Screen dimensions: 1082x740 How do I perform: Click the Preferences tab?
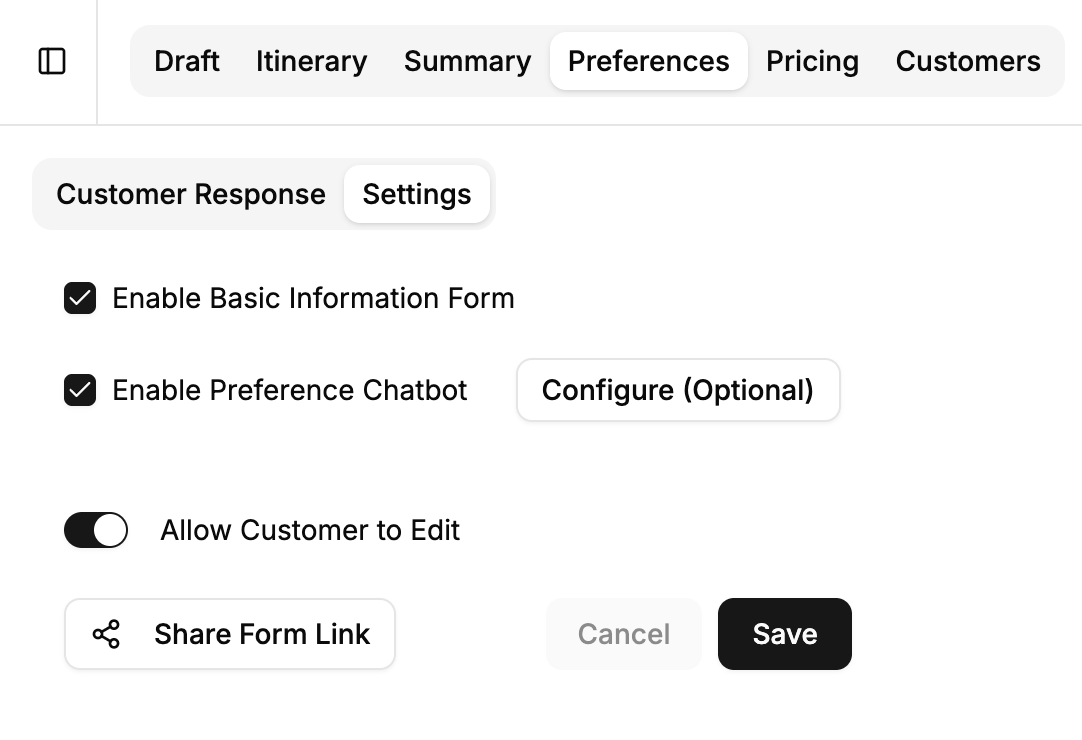pyautogui.click(x=648, y=61)
